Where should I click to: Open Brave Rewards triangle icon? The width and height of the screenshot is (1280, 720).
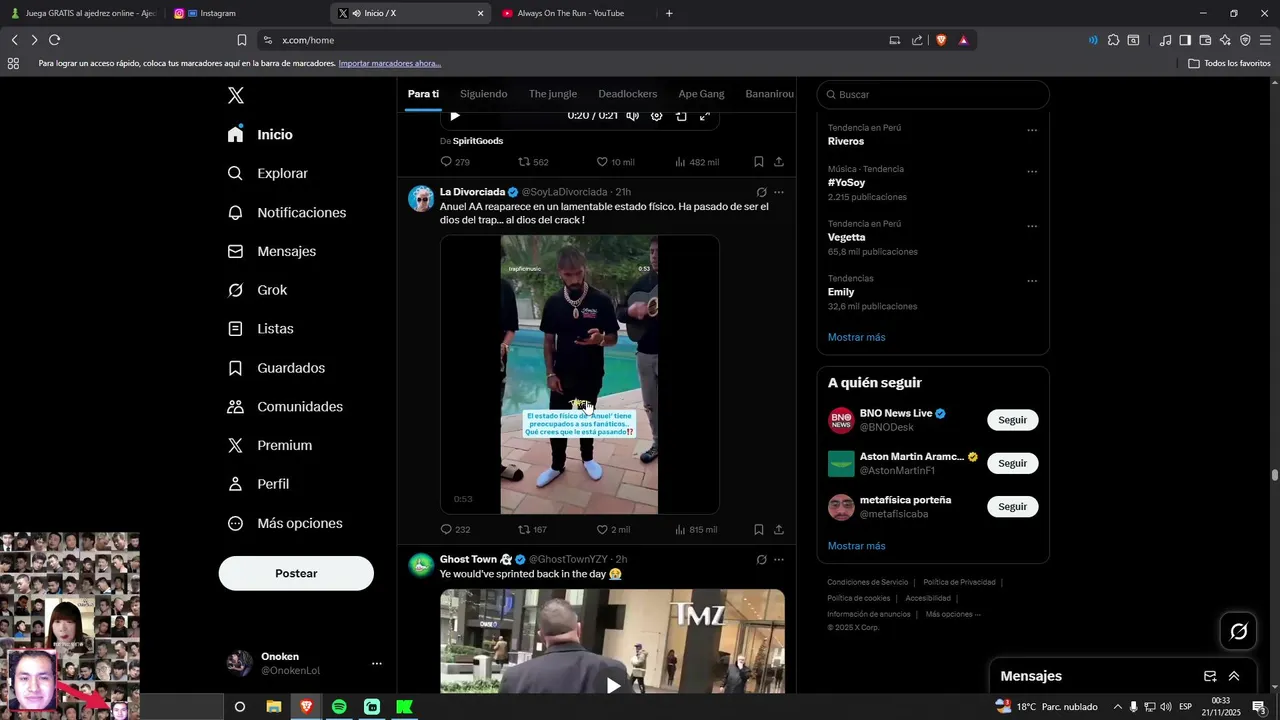[x=964, y=40]
